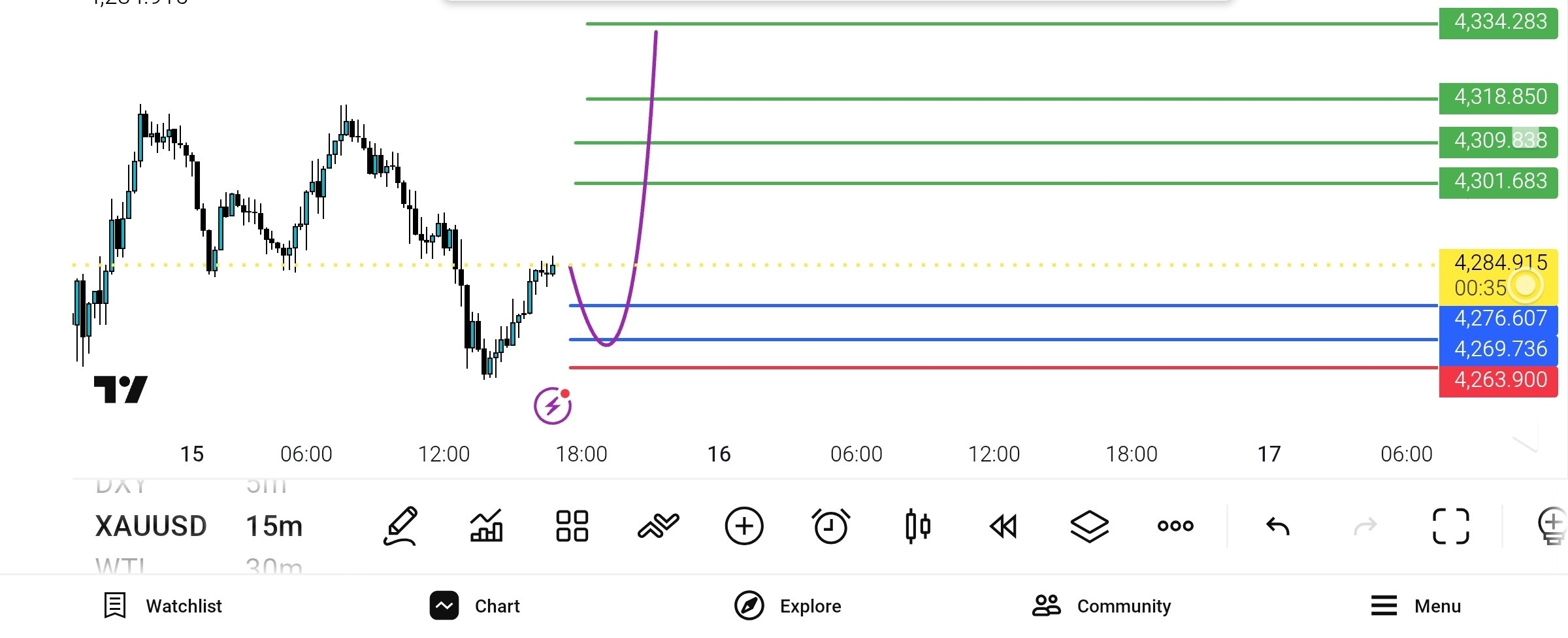This screenshot has height=638, width=1568.
Task: Open the 15m timeframe selector
Action: [274, 526]
